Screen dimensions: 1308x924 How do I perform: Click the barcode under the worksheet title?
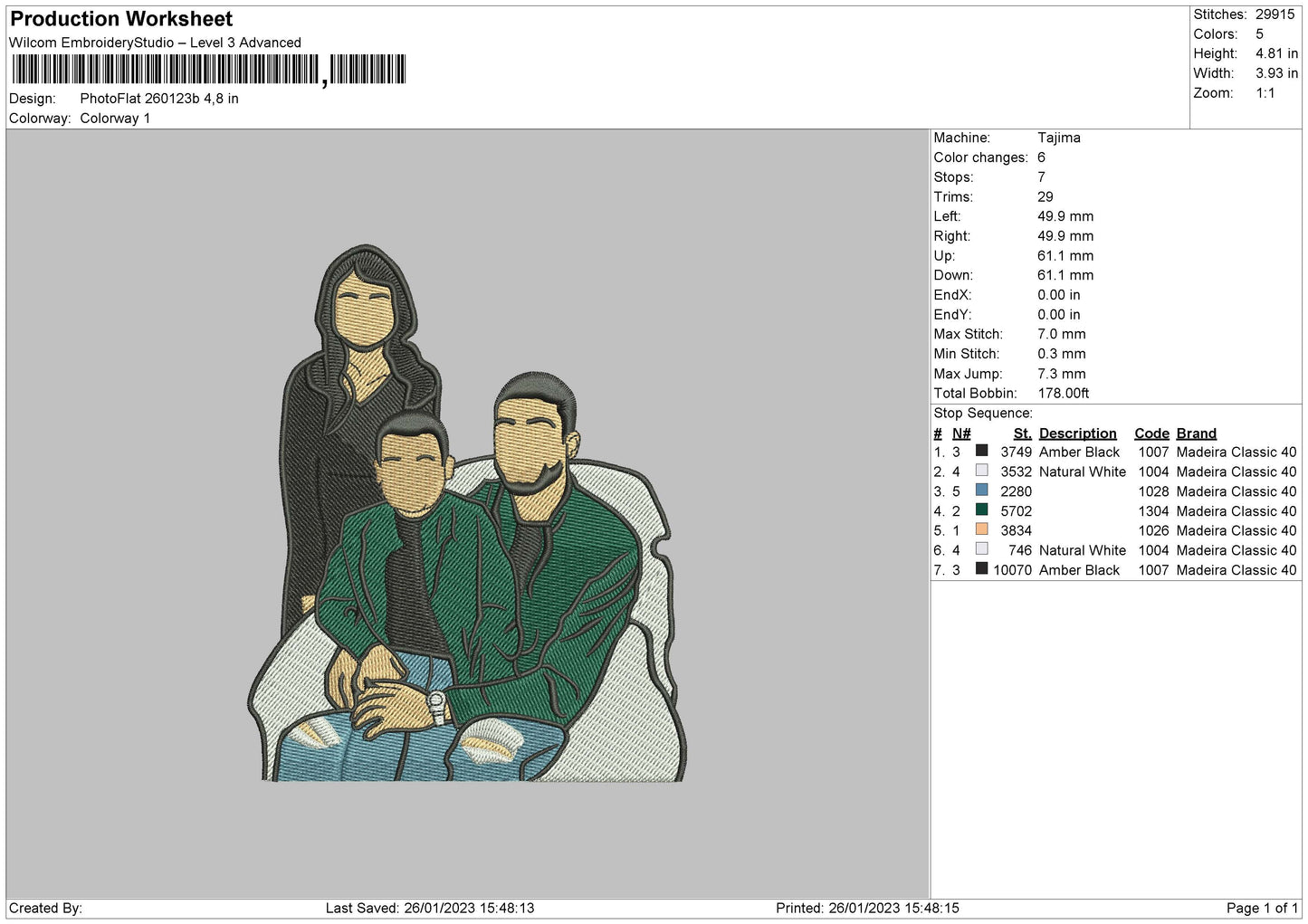(208, 70)
